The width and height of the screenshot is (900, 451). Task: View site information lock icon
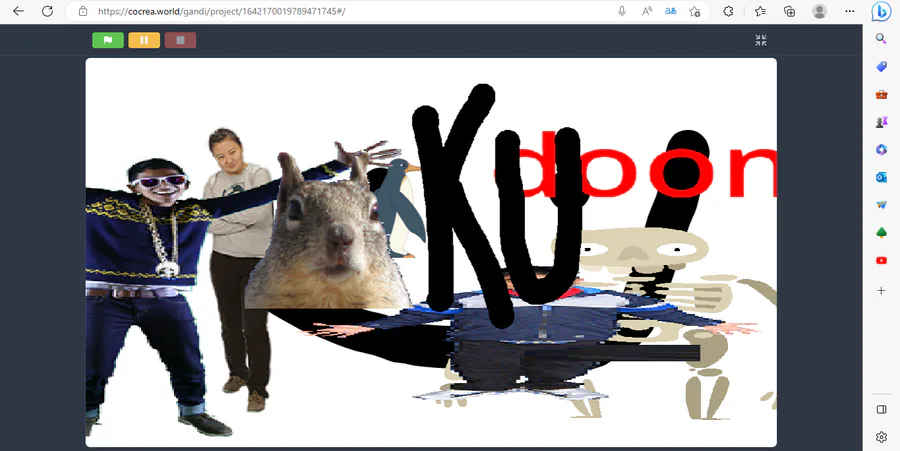(83, 11)
